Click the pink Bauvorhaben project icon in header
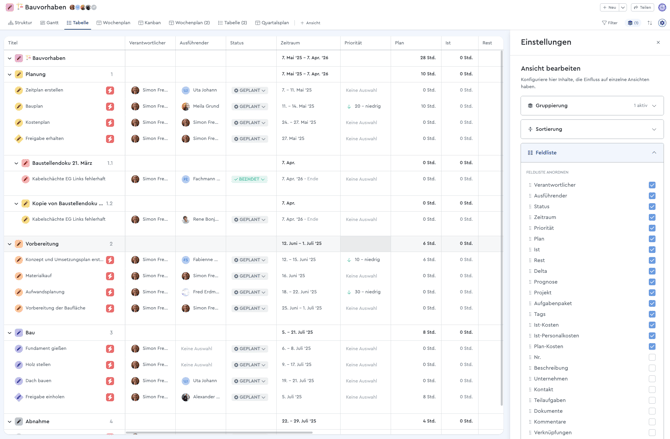 pyautogui.click(x=9, y=7)
